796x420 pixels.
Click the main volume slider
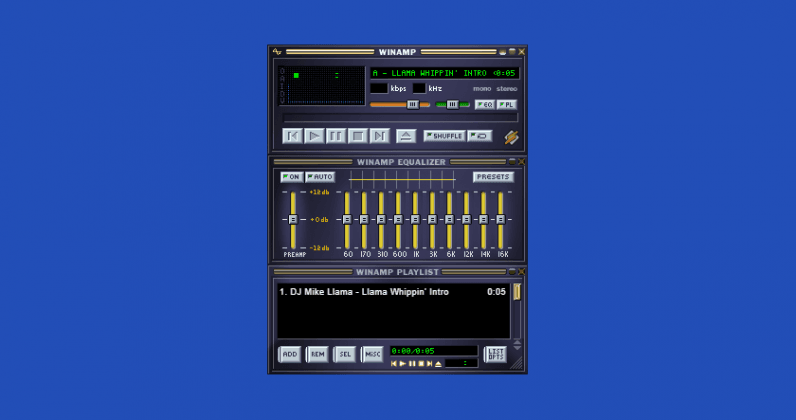pyautogui.click(x=400, y=105)
